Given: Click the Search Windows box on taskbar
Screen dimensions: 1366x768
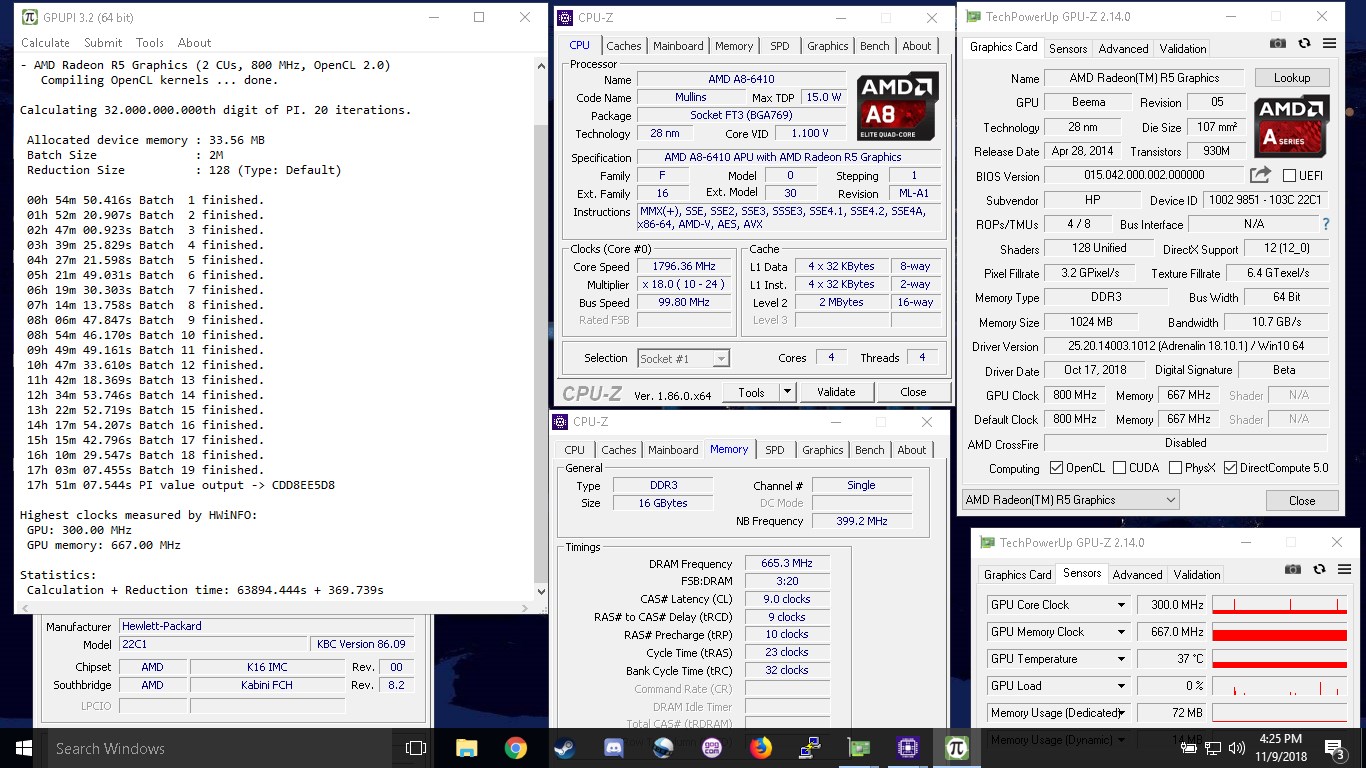Looking at the screenshot, I should [x=220, y=748].
